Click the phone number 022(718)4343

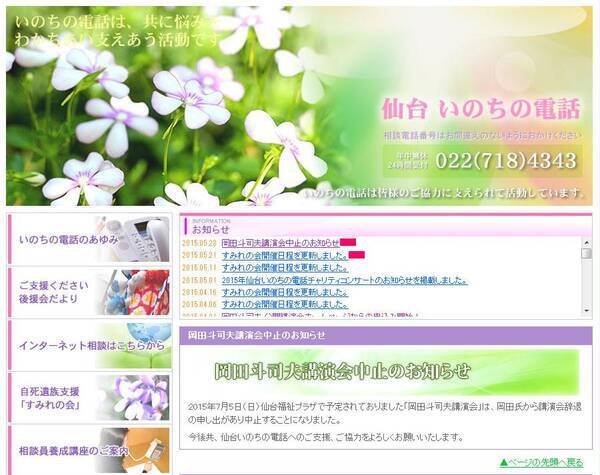(x=506, y=160)
